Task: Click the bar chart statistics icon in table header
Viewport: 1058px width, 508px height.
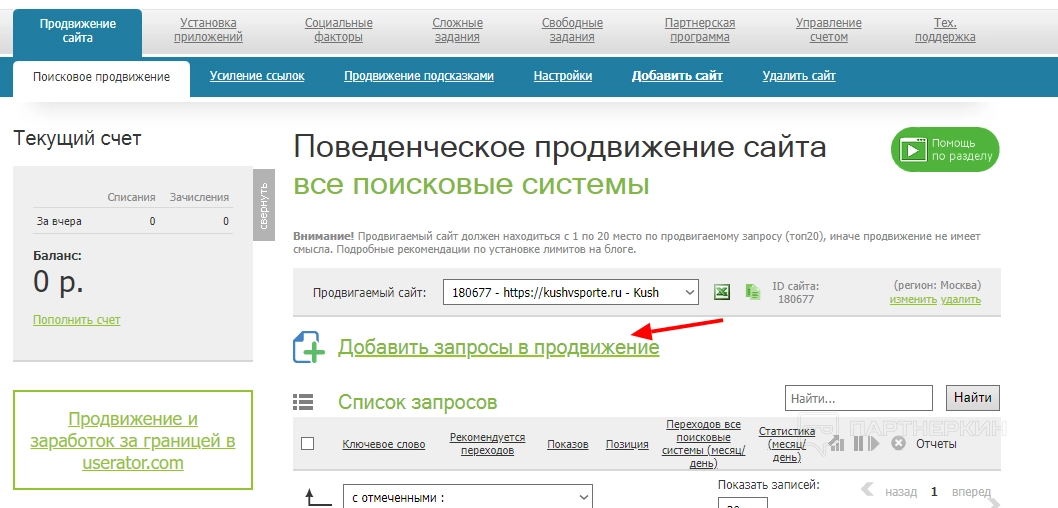Action: click(x=837, y=443)
